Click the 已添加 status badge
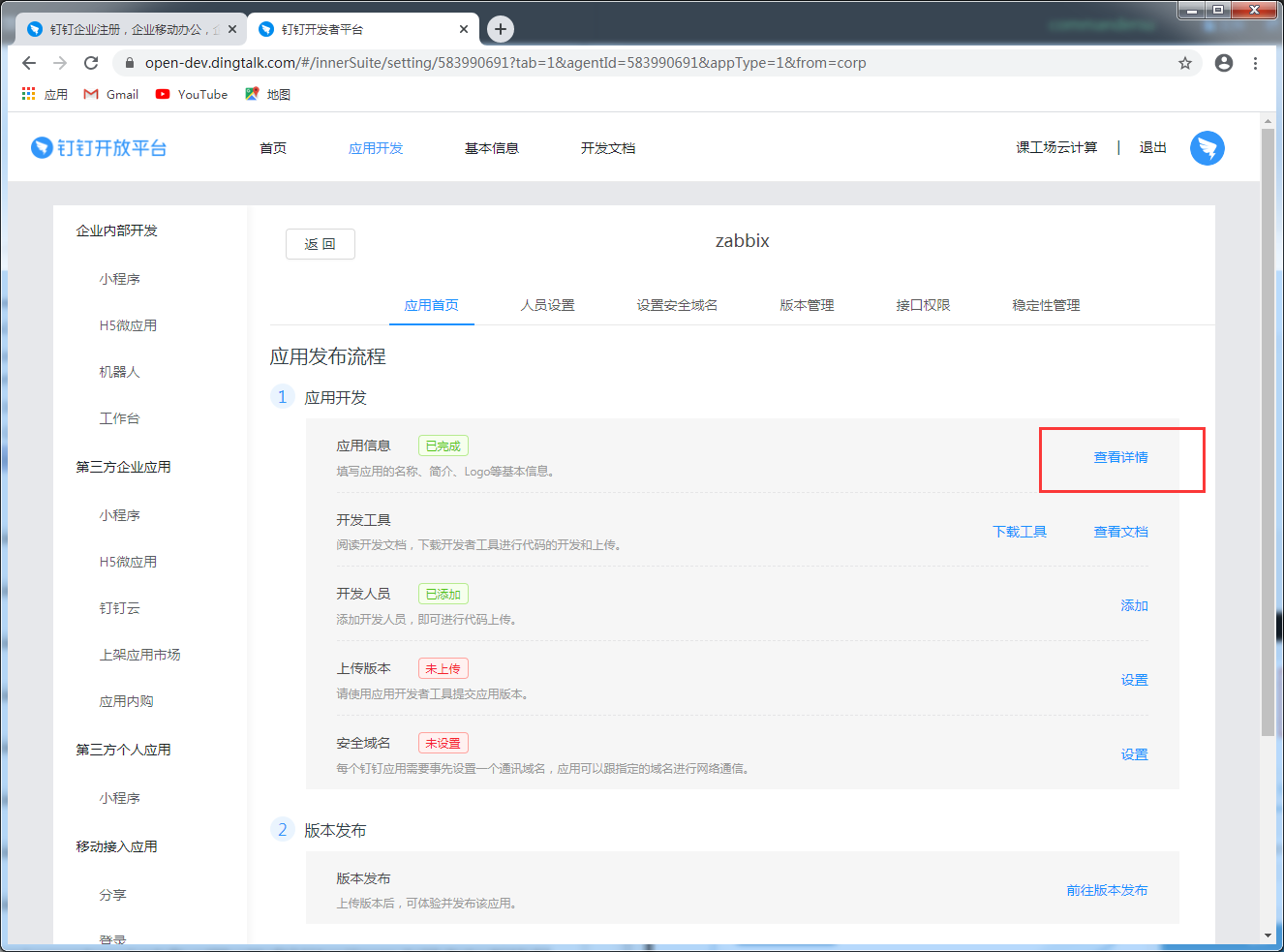Image resolution: width=1284 pixels, height=952 pixels. [x=443, y=594]
